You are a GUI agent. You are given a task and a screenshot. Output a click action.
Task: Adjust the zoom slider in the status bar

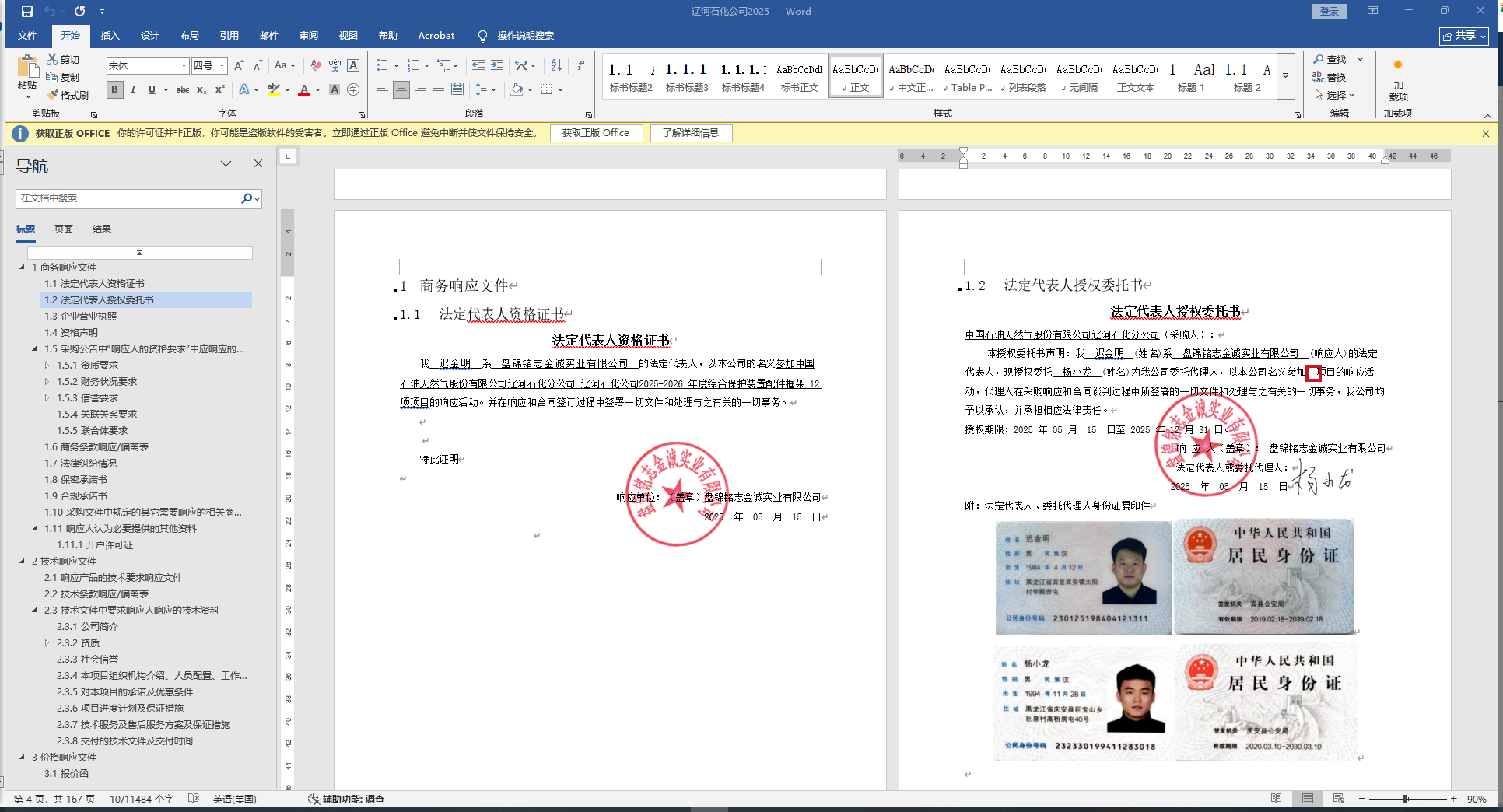[1405, 799]
